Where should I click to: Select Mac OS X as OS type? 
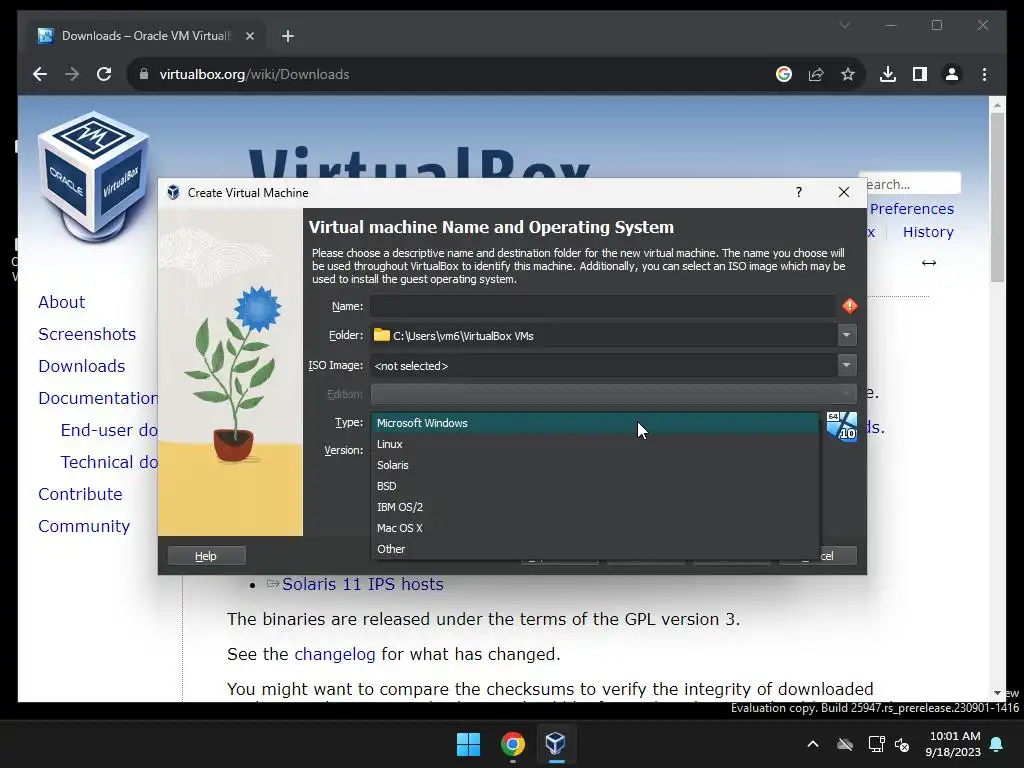(595, 528)
